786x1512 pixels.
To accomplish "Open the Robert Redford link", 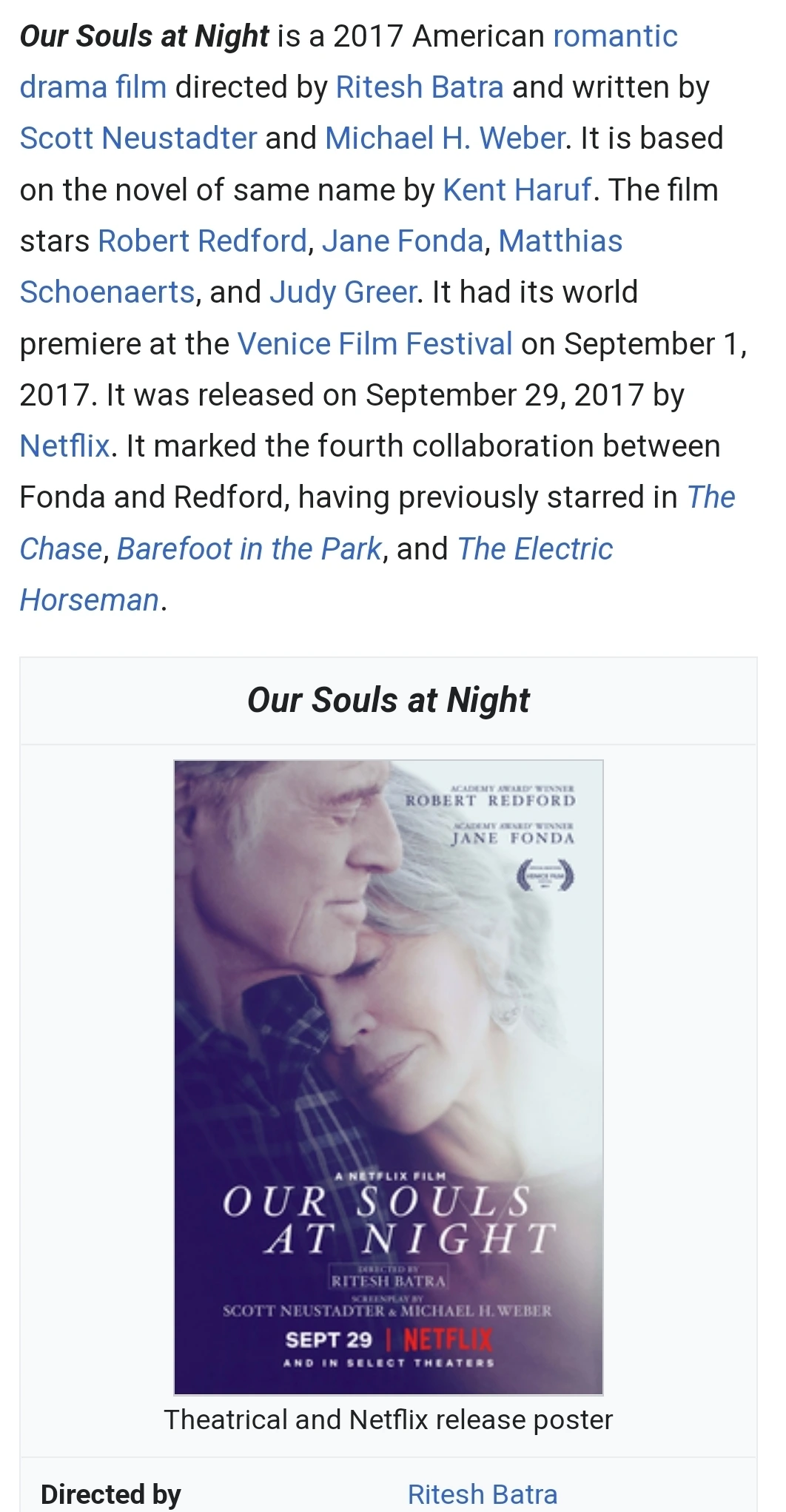I will click(x=202, y=241).
